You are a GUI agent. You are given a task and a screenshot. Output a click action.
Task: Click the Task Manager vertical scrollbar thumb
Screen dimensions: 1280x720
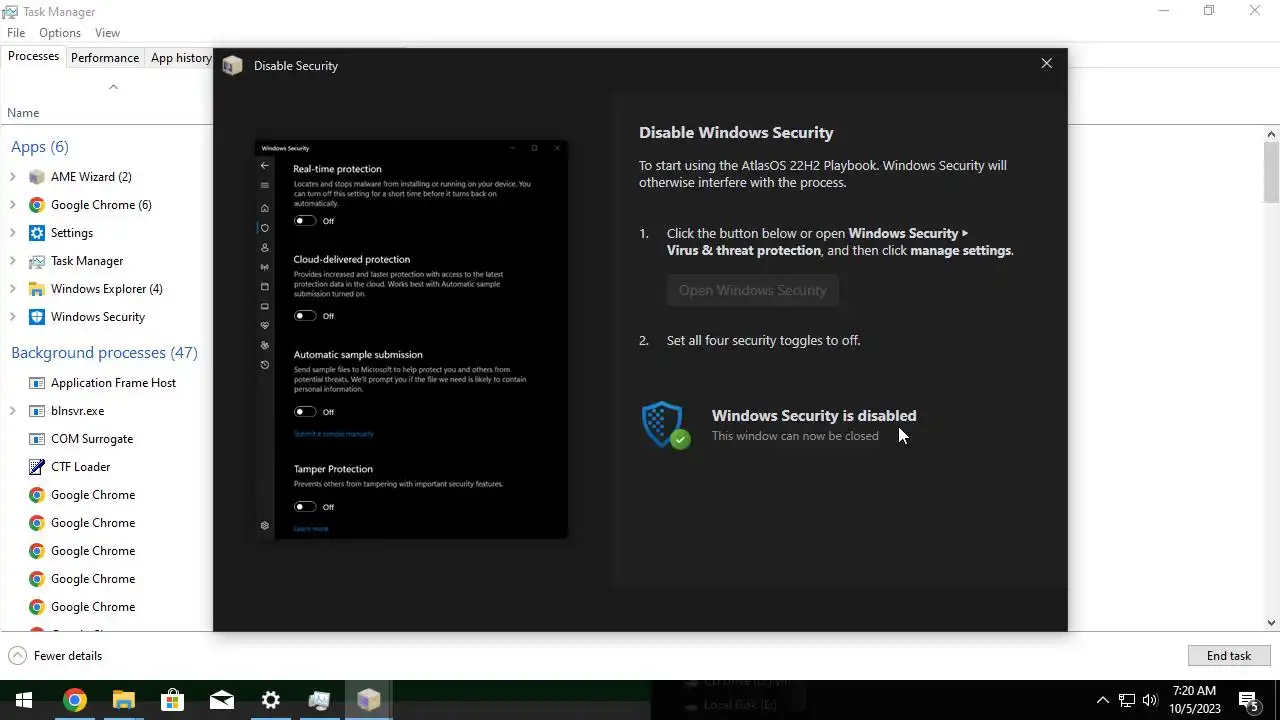coord(1272,172)
